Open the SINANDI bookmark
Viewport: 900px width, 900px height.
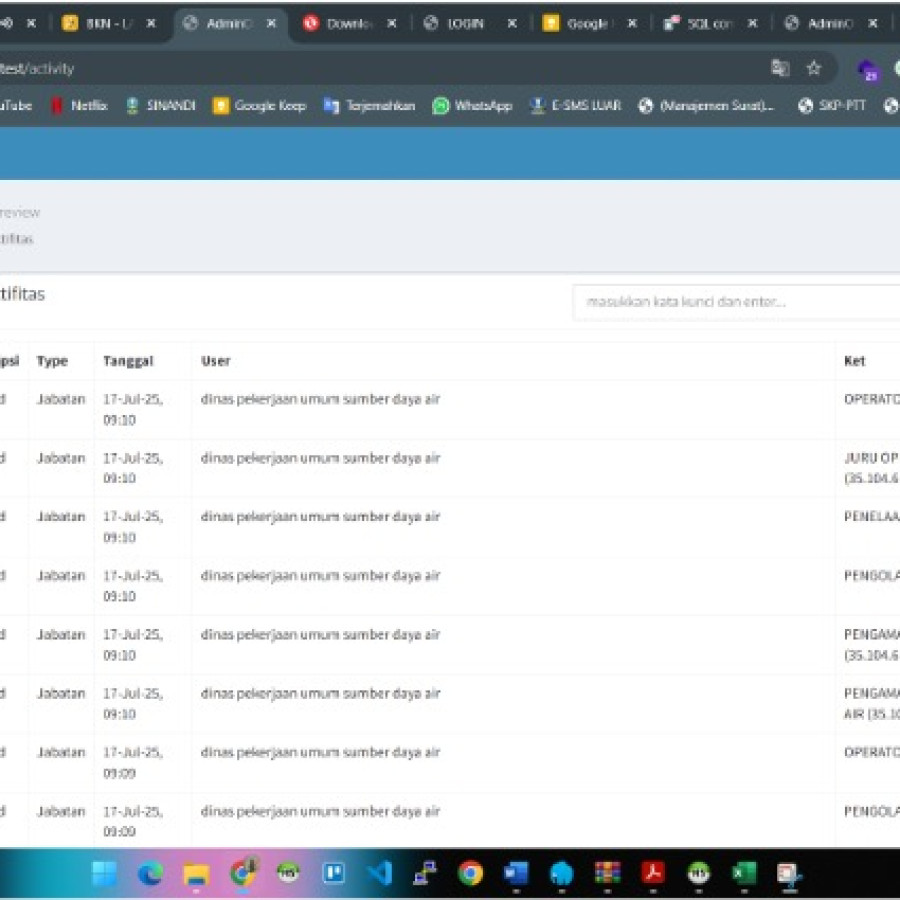click(160, 105)
